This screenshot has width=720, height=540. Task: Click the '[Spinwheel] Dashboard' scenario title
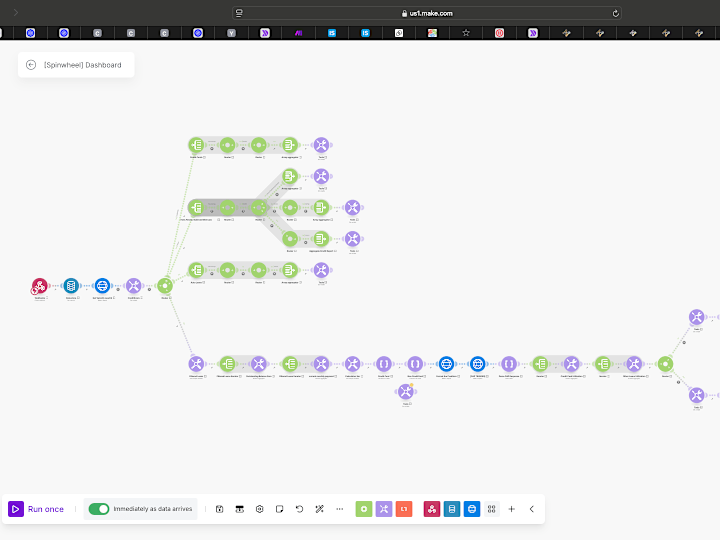(83, 65)
